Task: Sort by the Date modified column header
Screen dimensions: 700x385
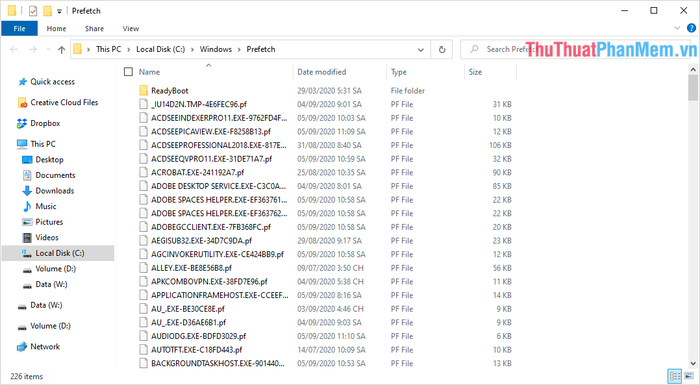Action: [321, 72]
